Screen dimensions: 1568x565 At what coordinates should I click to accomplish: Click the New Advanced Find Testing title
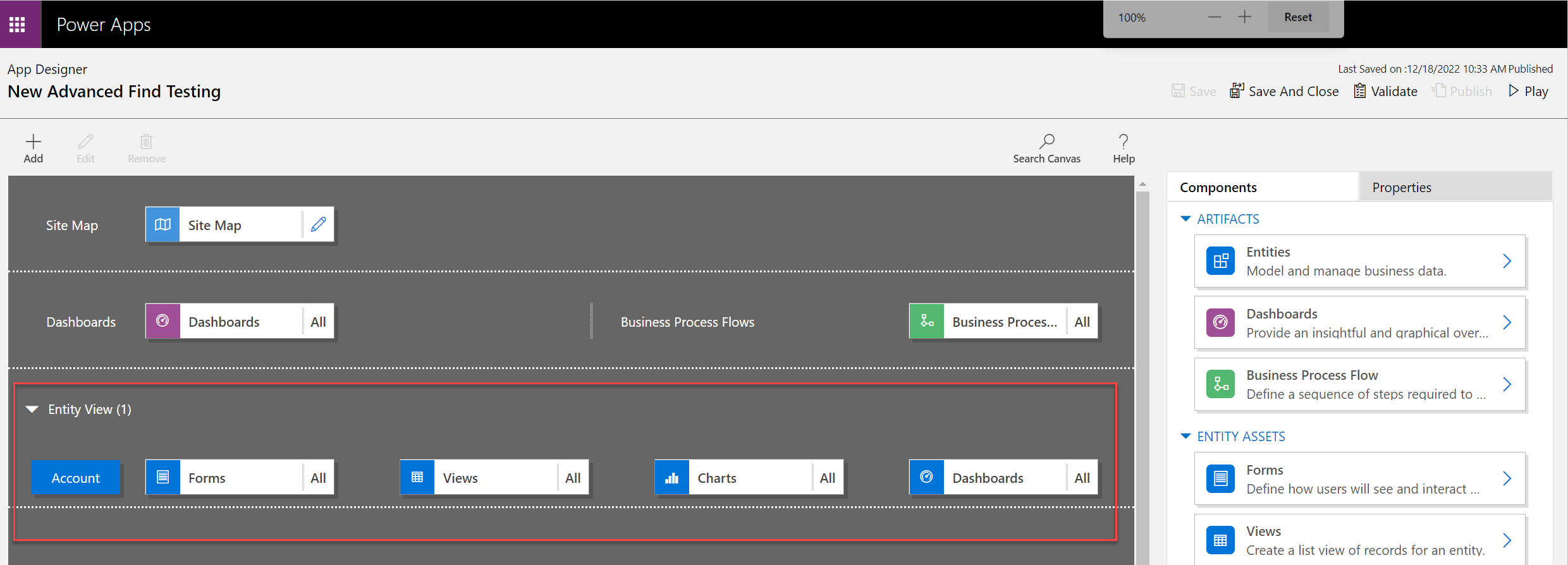coord(114,91)
